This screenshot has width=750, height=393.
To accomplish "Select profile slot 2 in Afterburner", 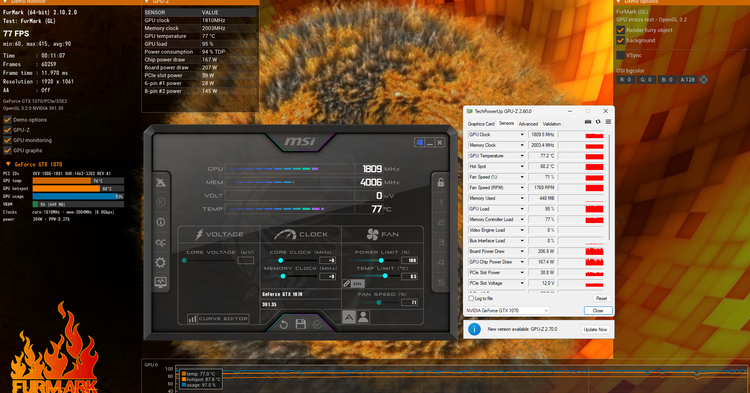I will coord(441,222).
